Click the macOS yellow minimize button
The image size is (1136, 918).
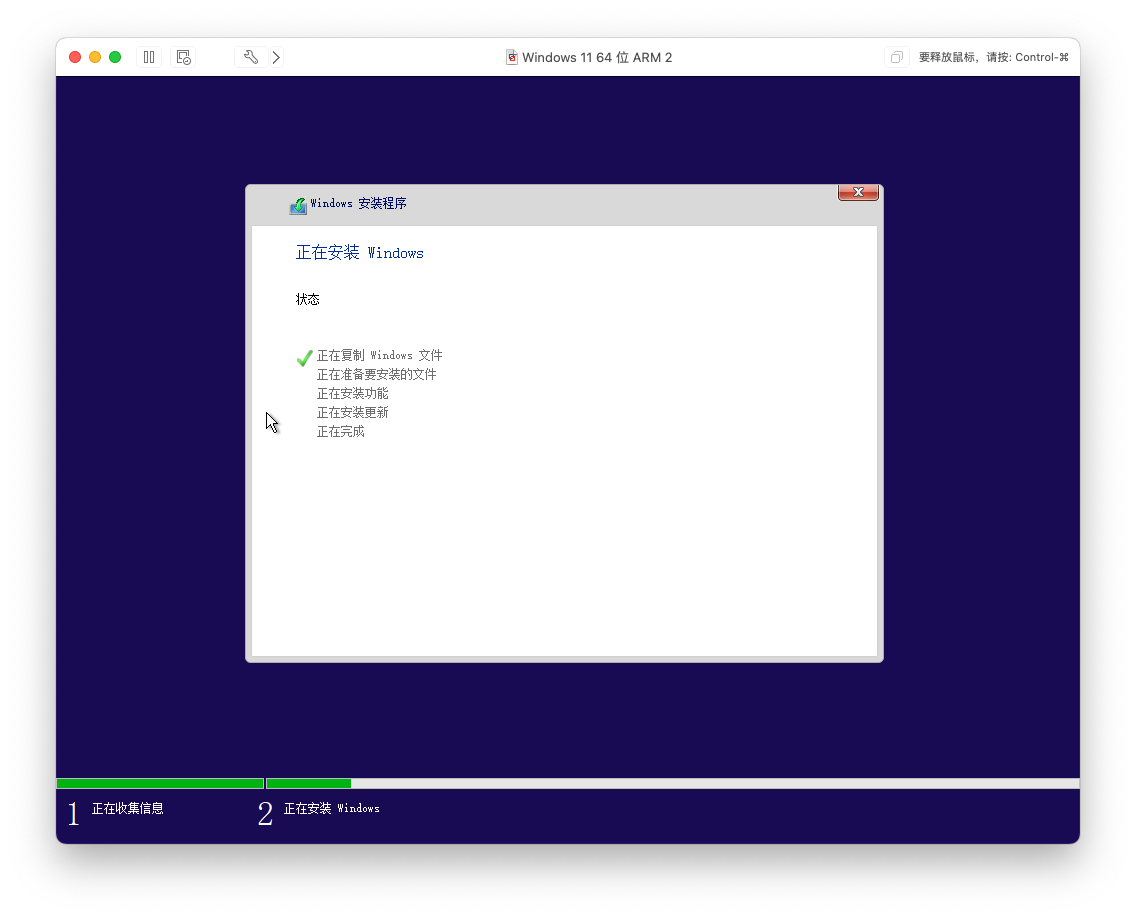[x=95, y=57]
